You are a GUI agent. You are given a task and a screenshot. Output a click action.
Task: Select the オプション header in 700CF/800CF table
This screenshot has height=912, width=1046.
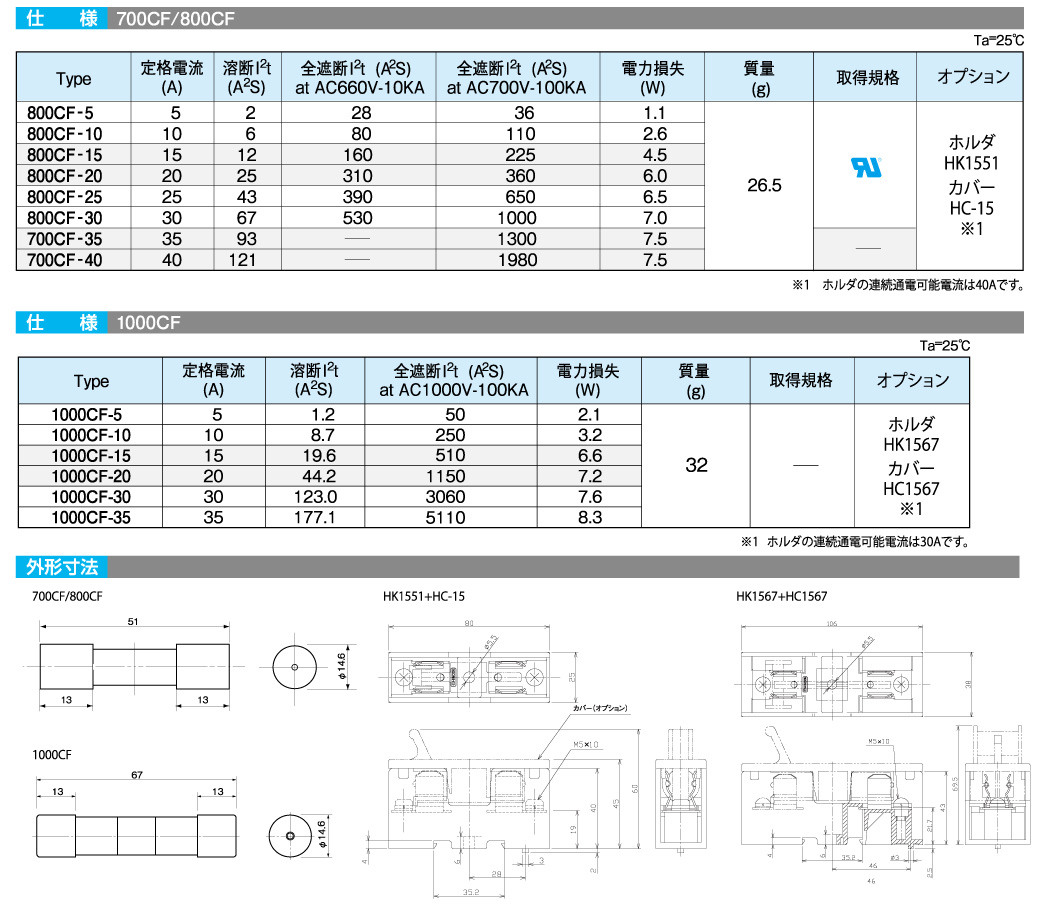click(973, 77)
